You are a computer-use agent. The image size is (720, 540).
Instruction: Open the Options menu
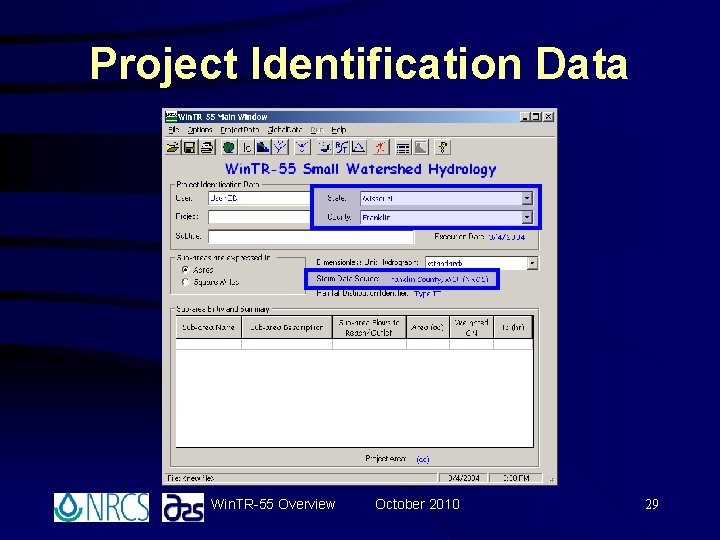(x=200, y=130)
